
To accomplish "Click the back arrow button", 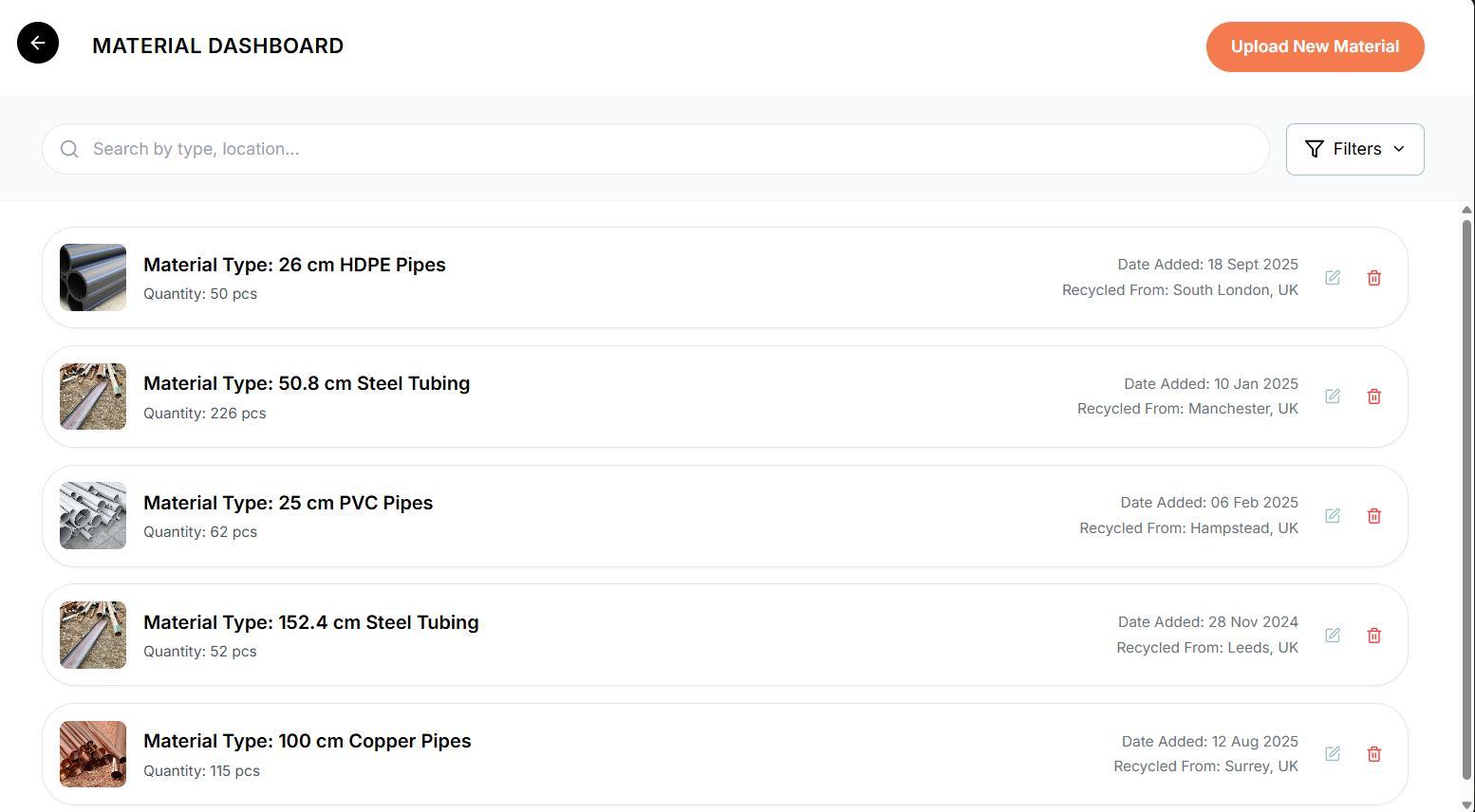I will pos(38,43).
